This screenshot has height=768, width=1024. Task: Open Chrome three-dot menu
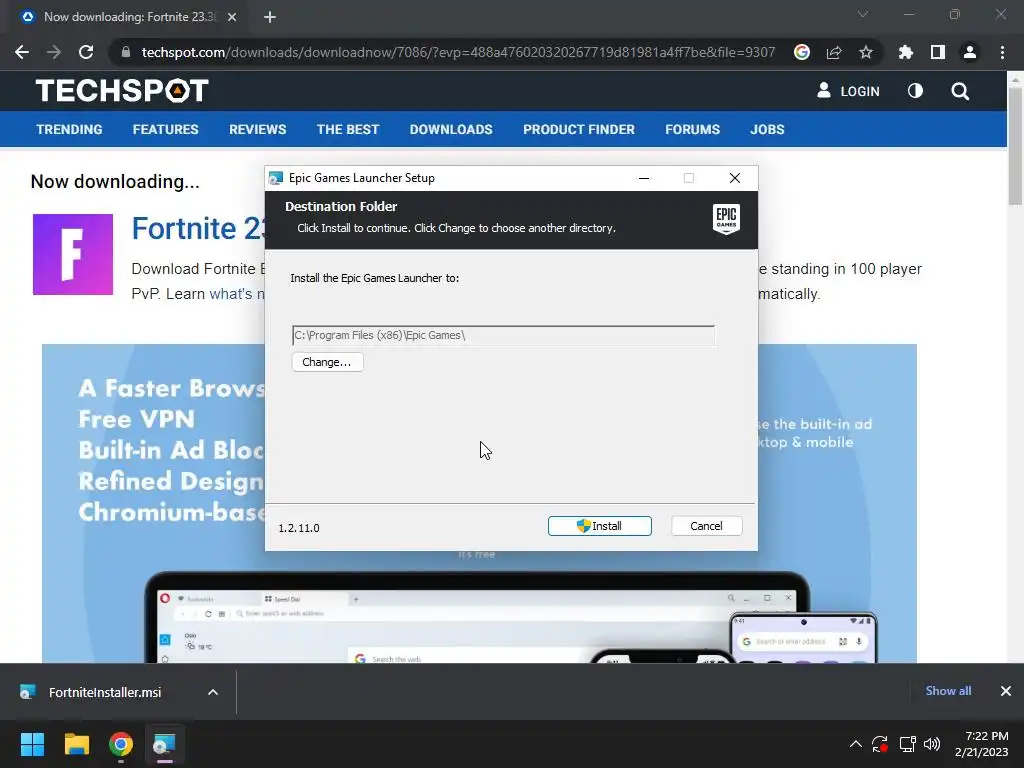click(x=1002, y=52)
